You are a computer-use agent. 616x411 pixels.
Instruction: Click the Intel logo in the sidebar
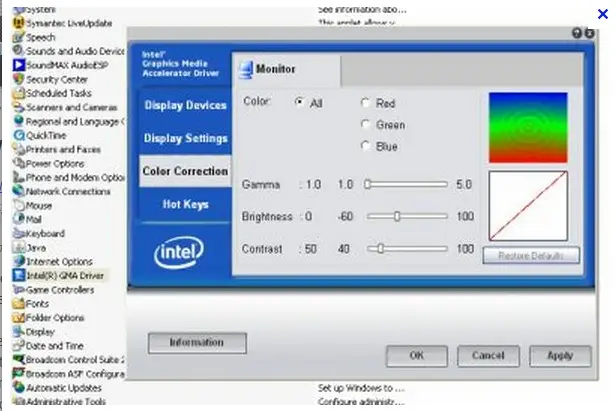point(179,252)
